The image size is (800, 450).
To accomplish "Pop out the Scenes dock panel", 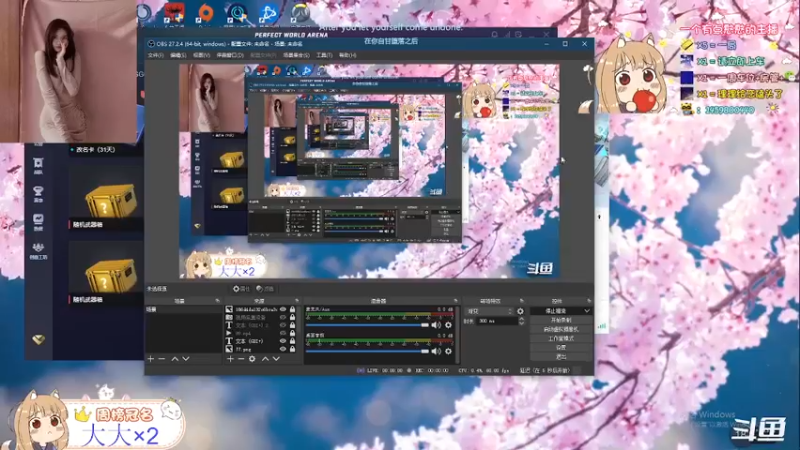I will tap(218, 301).
